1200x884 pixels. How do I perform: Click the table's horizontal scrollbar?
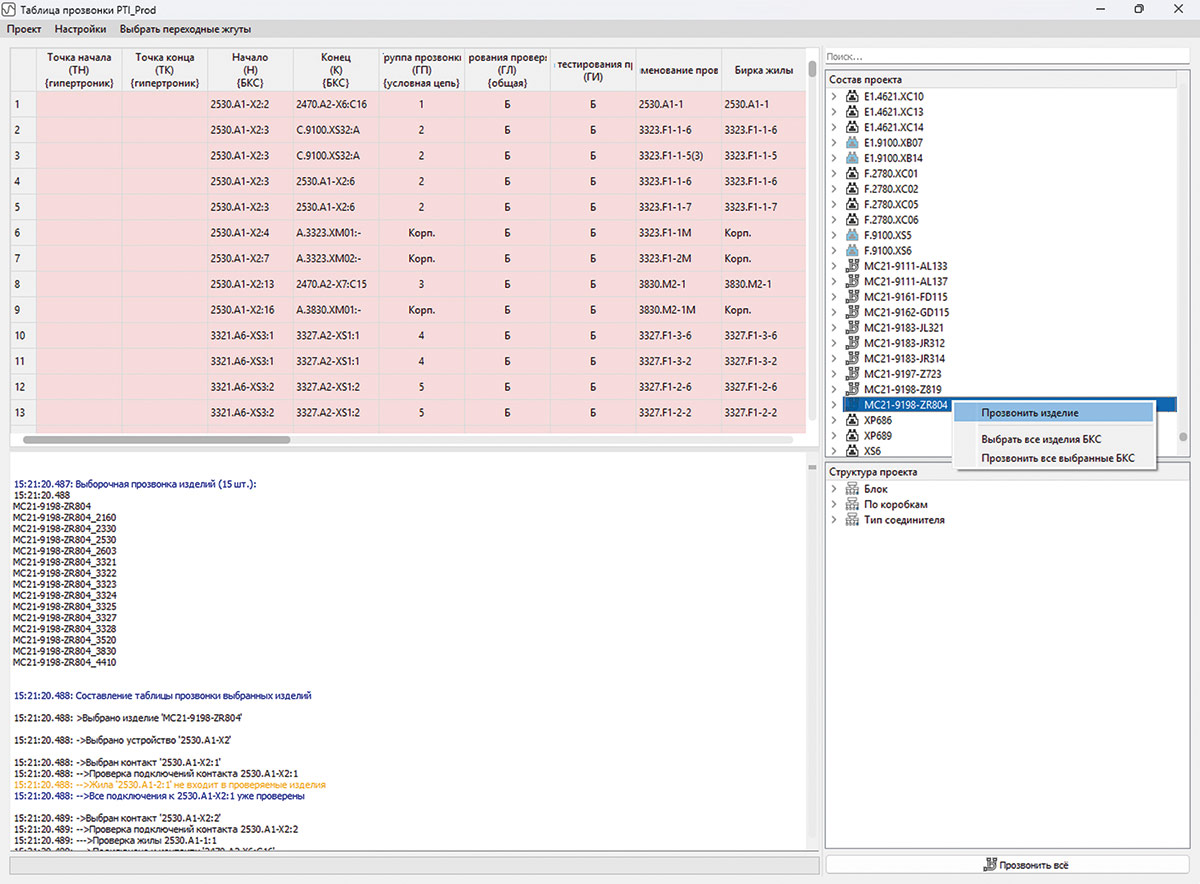(156, 439)
